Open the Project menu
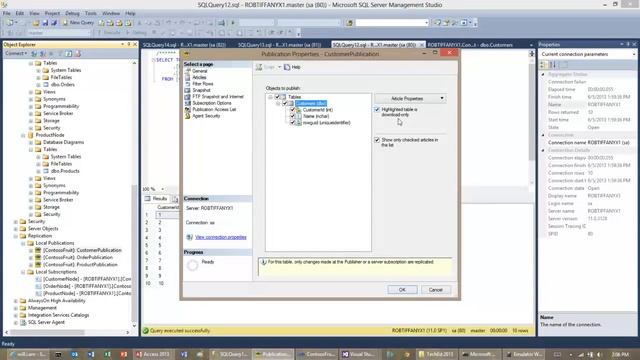The height and width of the screenshot is (360, 640). pos(52,13)
